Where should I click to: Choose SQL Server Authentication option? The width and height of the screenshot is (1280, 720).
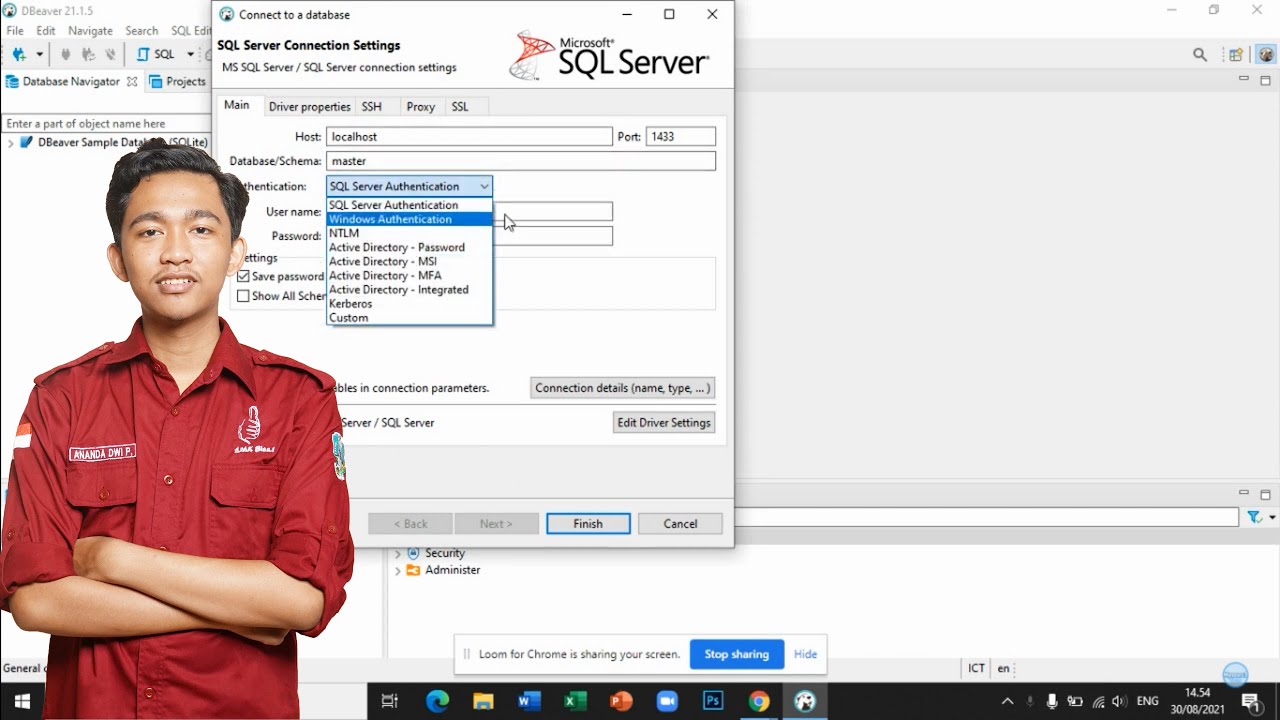coord(410,205)
